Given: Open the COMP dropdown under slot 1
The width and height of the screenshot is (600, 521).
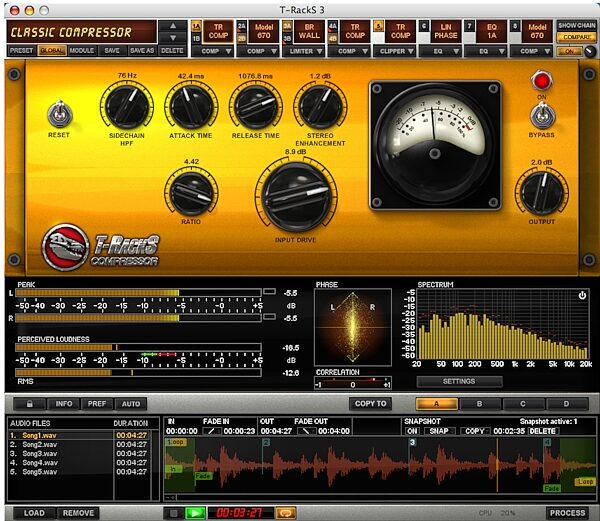Looking at the screenshot, I should point(213,51).
